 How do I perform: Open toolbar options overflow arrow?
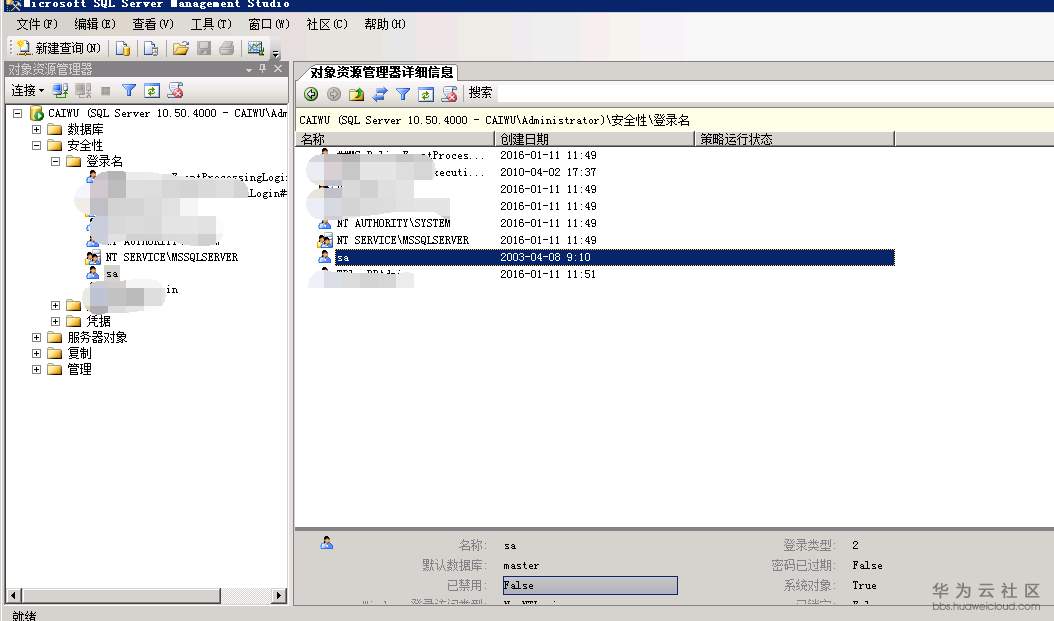276,52
